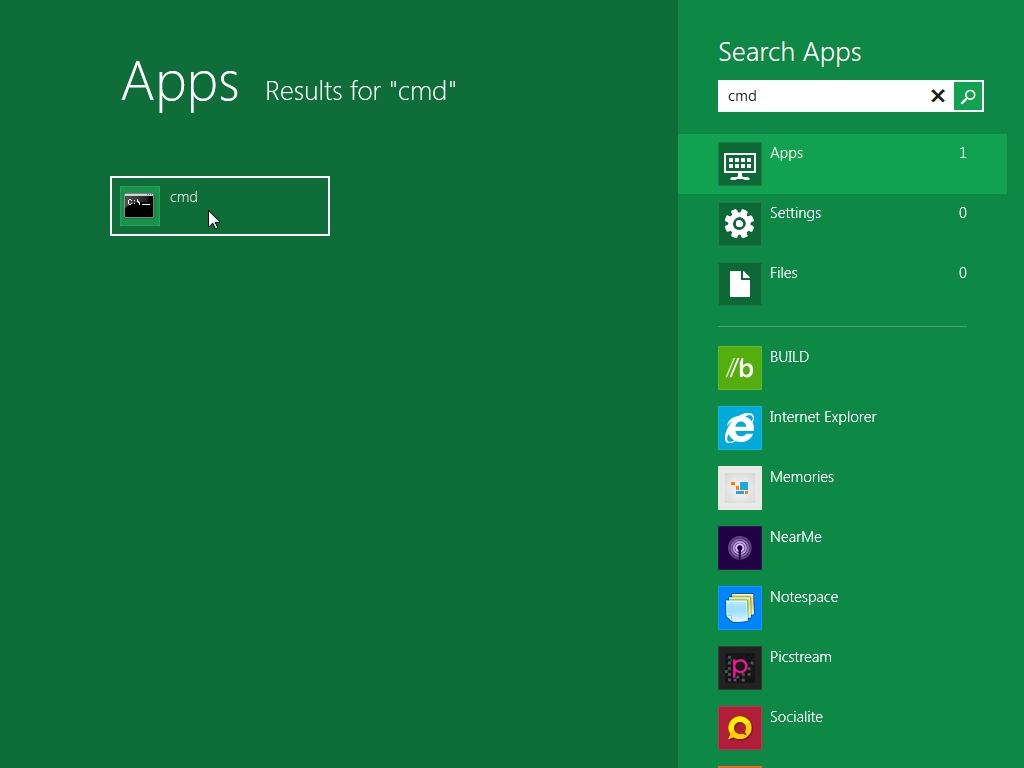This screenshot has height=768, width=1024.
Task: Search within Socialite via its label
Action: point(796,717)
